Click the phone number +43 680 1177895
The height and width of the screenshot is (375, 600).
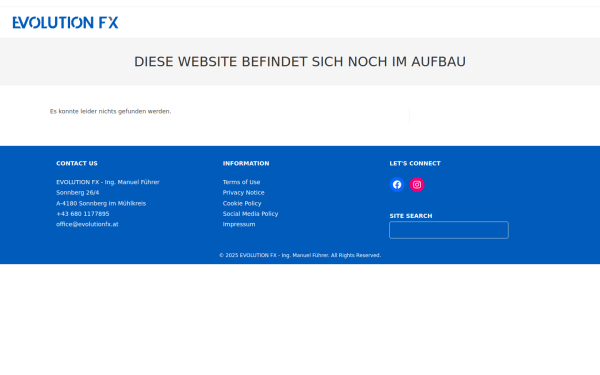coord(83,214)
